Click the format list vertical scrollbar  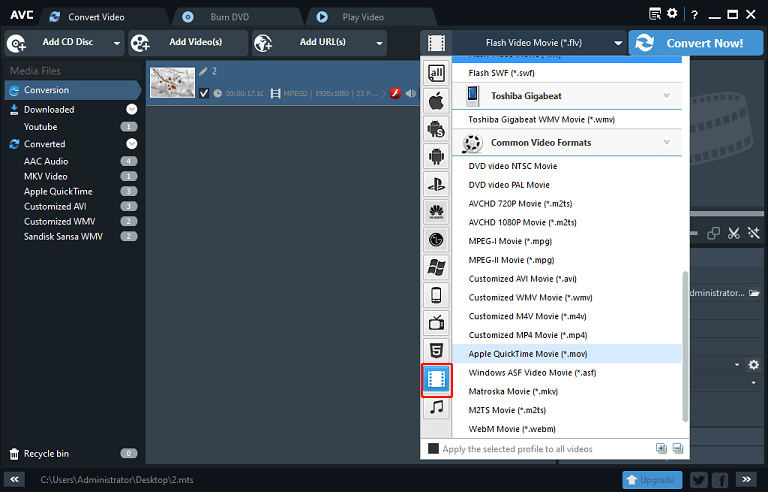tap(685, 346)
